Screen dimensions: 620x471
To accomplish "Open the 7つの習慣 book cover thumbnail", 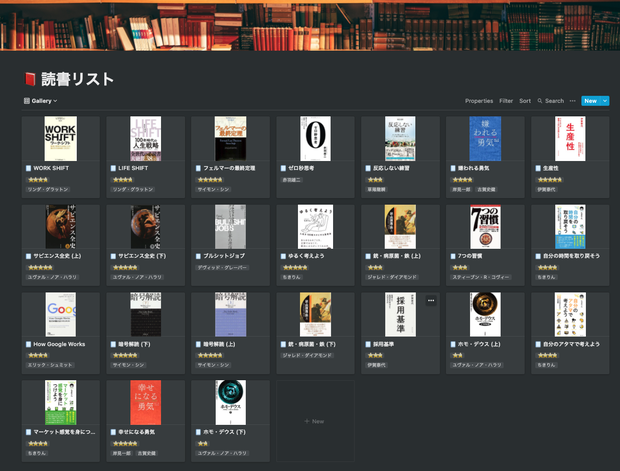I will coord(485,227).
